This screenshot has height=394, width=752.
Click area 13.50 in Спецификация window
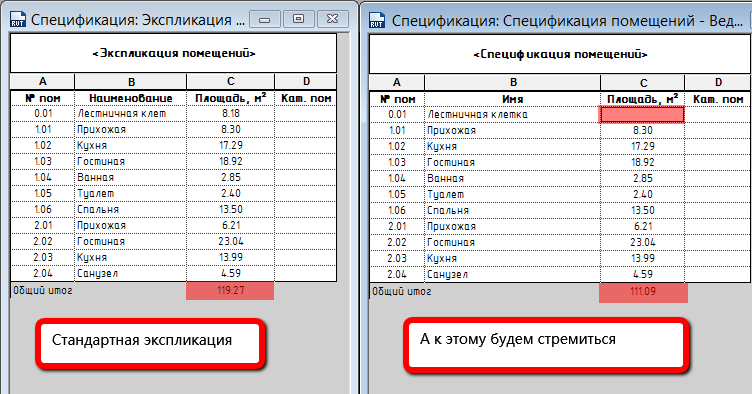(x=643, y=210)
